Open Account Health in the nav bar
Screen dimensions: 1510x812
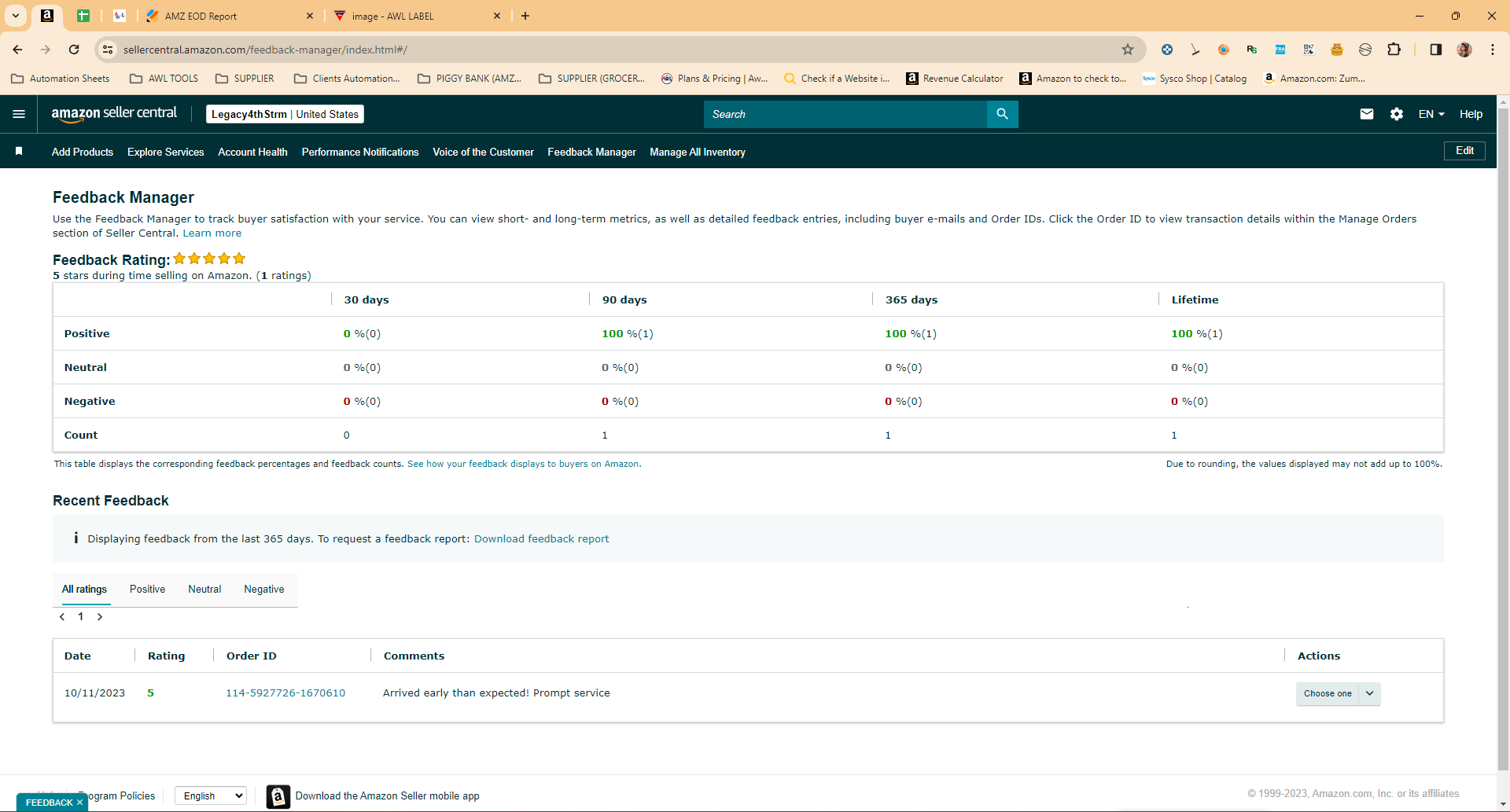click(x=252, y=152)
